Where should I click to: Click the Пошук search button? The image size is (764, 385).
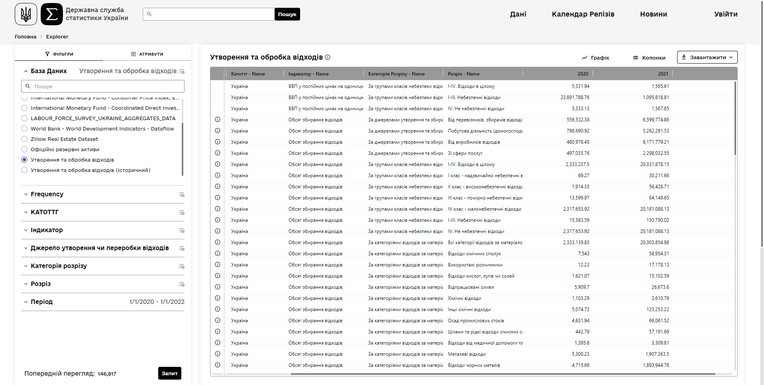click(x=287, y=14)
